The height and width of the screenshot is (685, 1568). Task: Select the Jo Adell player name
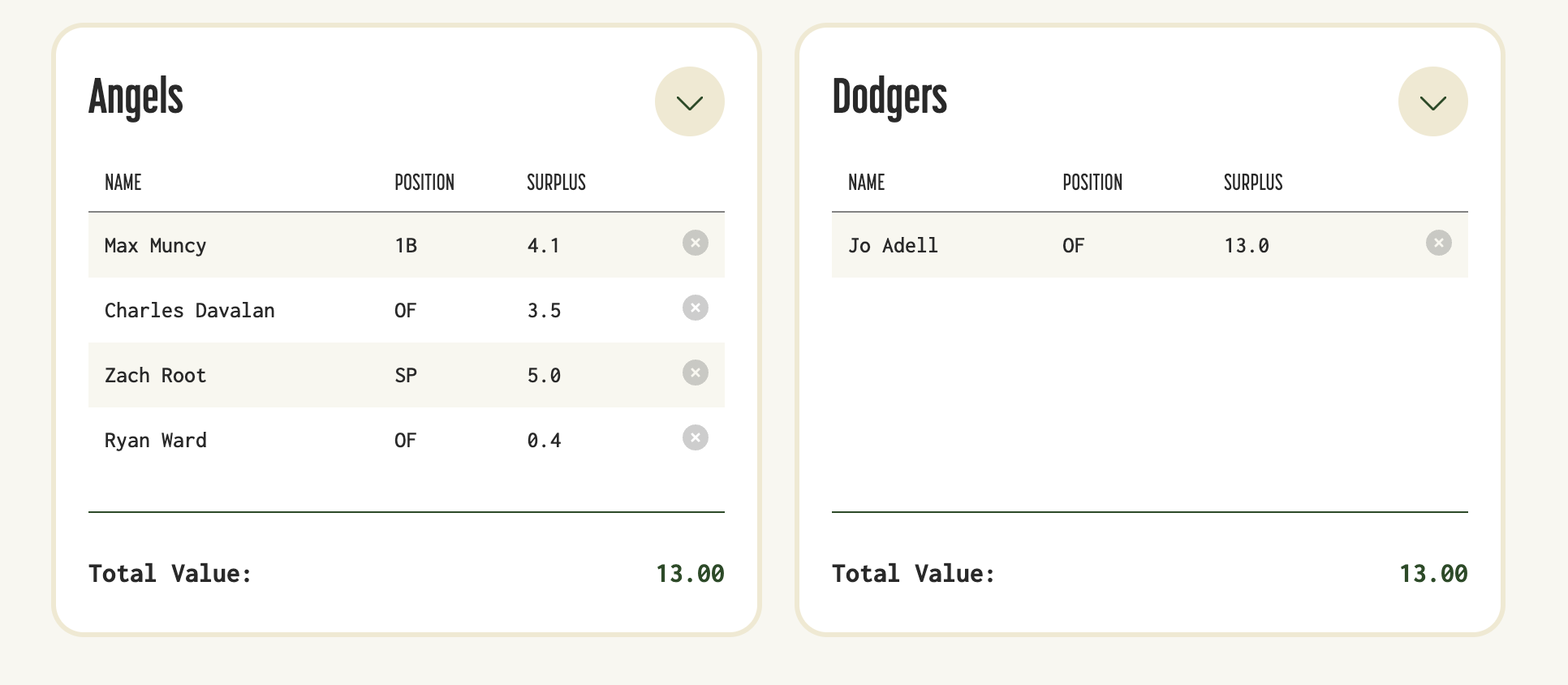pos(893,245)
